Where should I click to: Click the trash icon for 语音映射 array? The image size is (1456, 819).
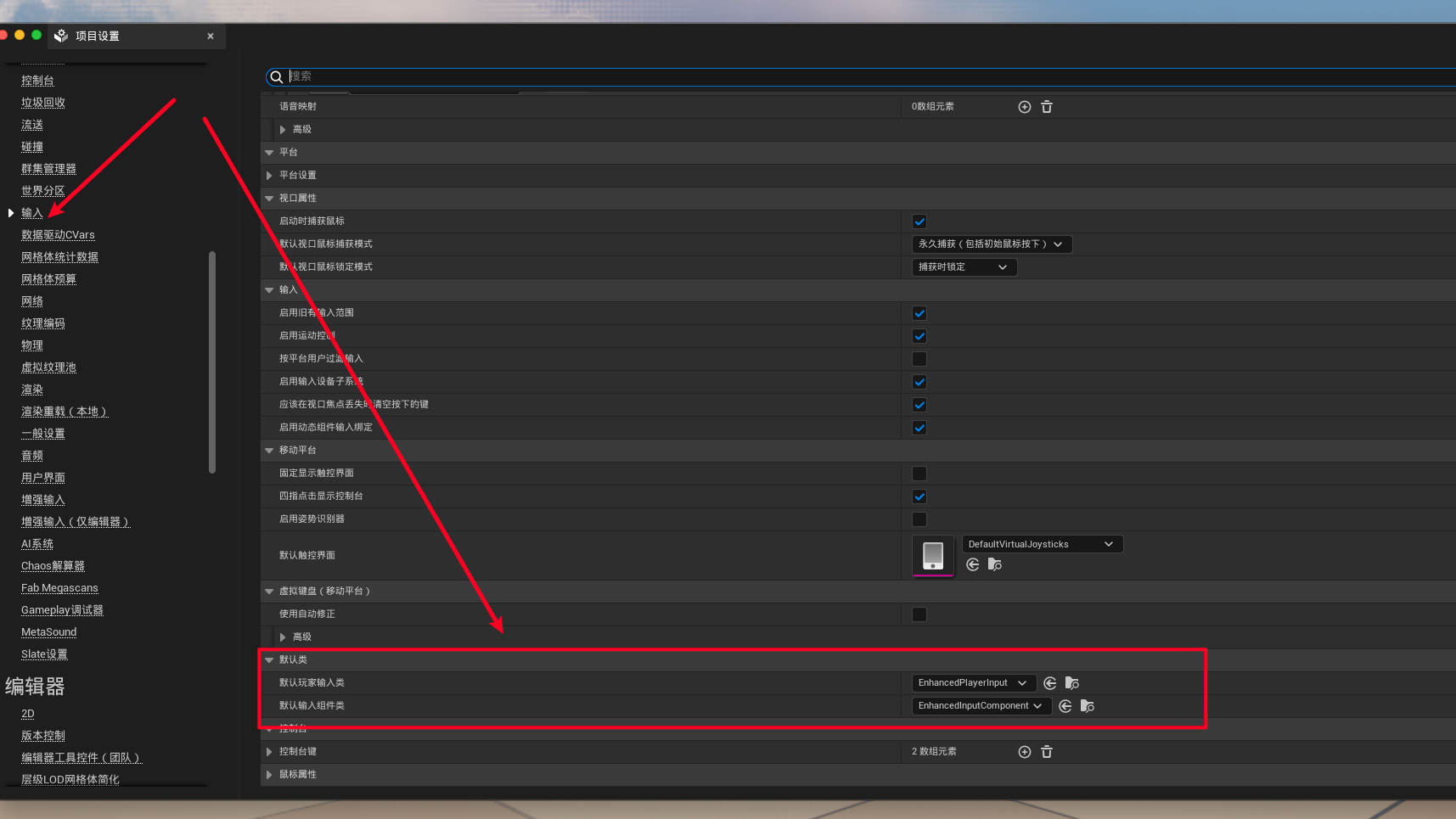1047,107
